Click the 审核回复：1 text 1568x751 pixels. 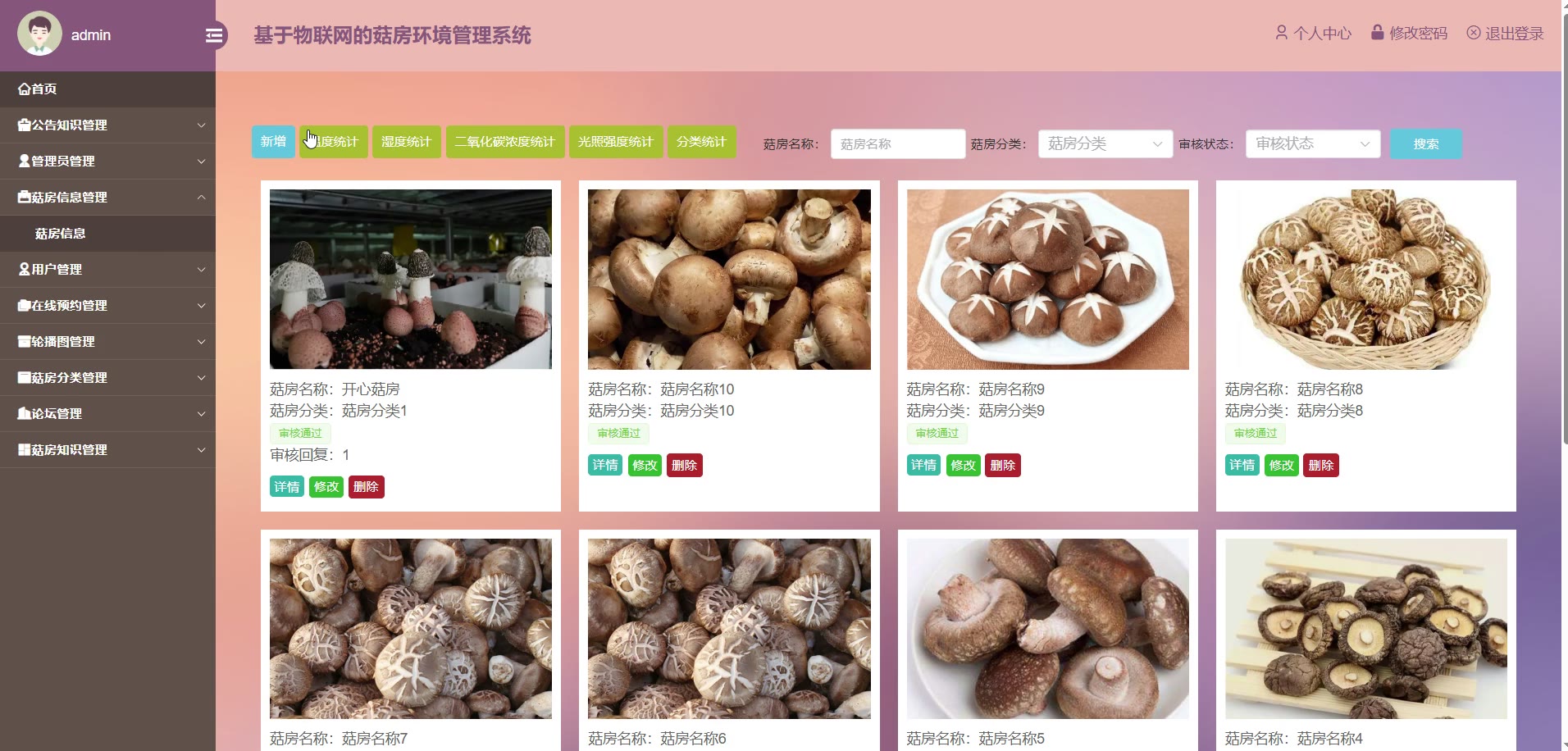310,456
